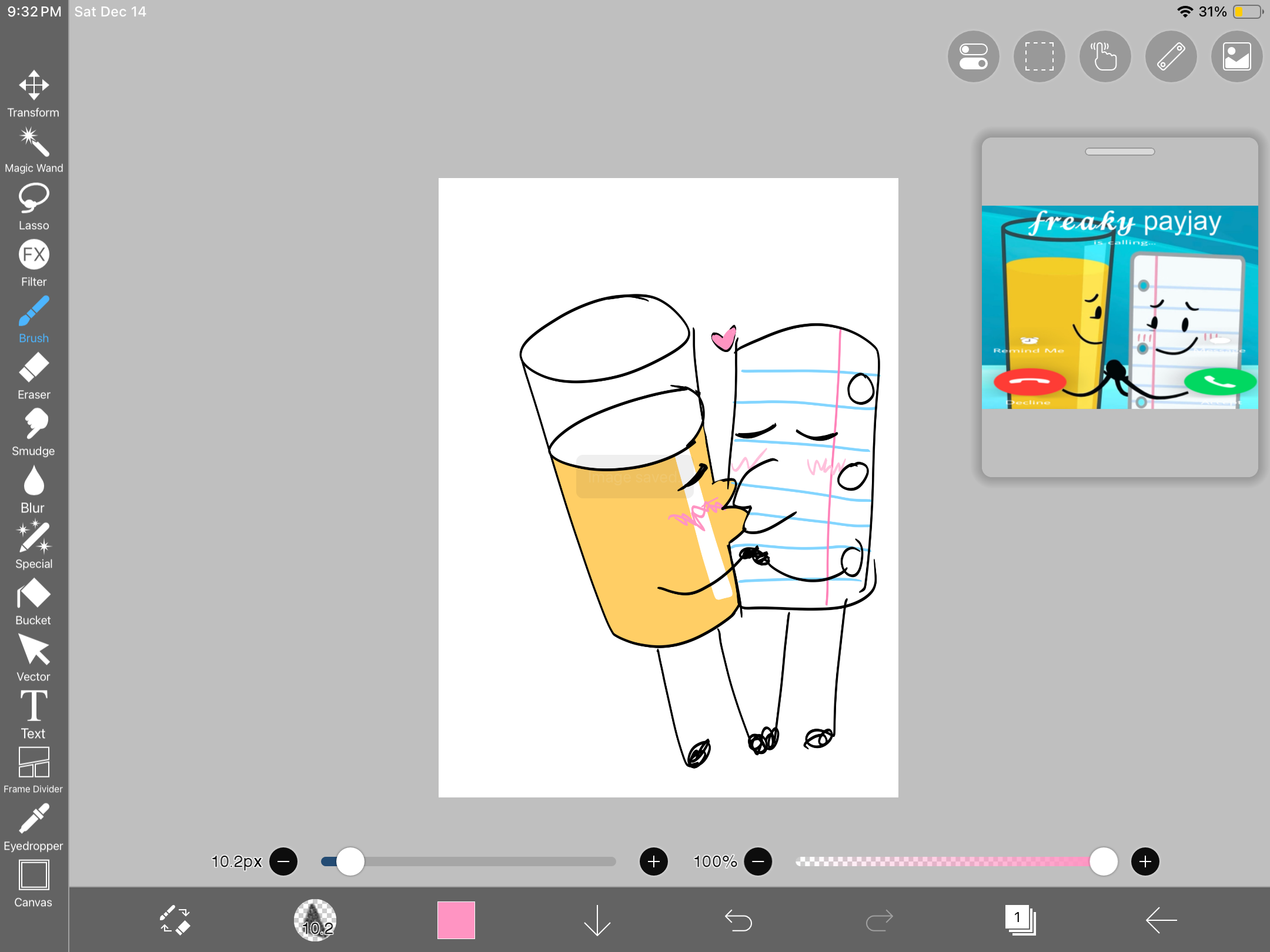The height and width of the screenshot is (952, 1270).
Task: Collapse toolbar with the down arrow
Action: (597, 920)
